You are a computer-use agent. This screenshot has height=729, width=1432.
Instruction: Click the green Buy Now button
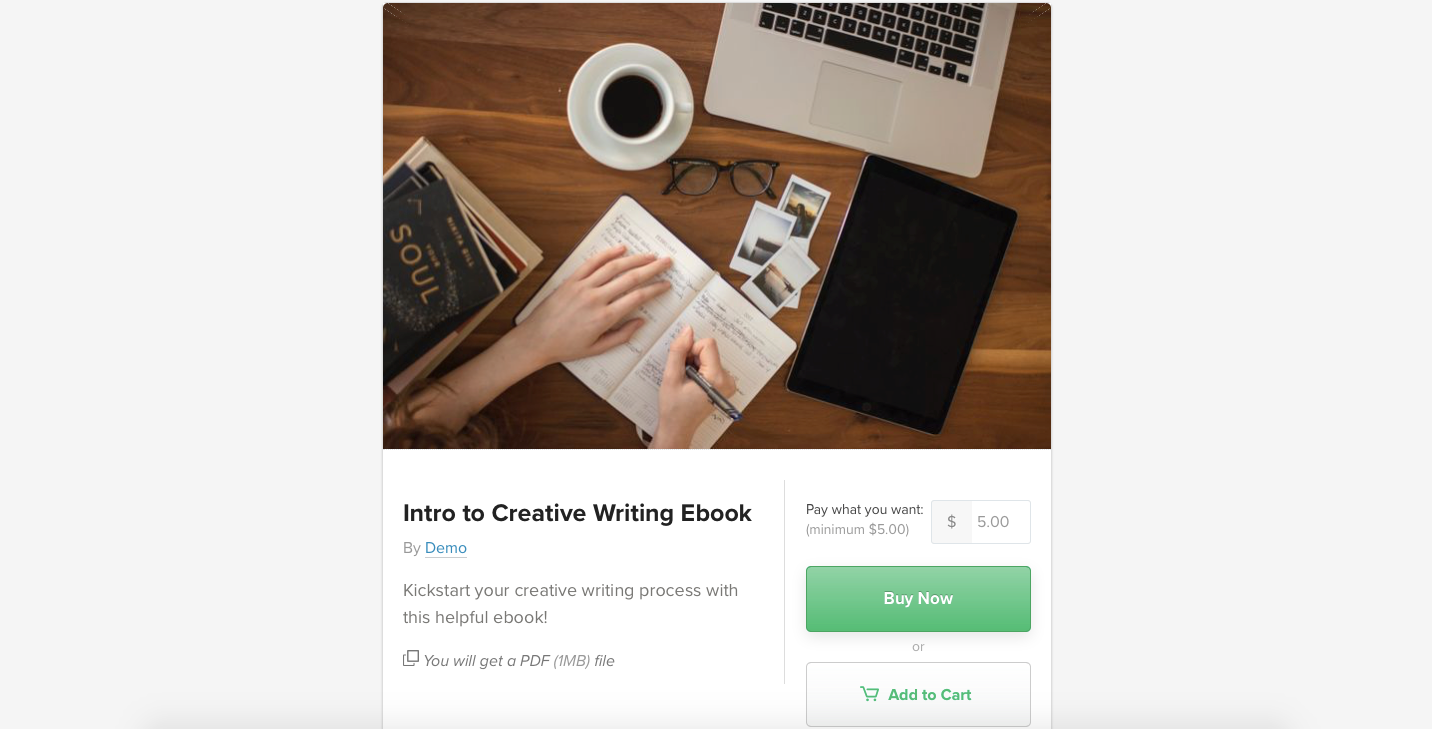(x=918, y=598)
